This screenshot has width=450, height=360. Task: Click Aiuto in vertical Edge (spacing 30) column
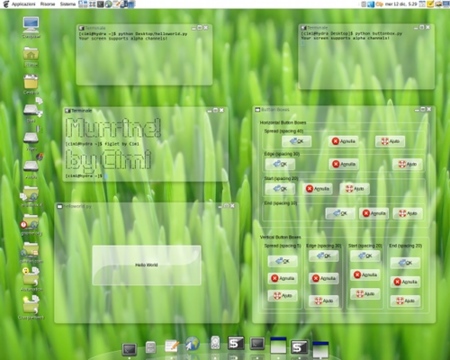[324, 301]
